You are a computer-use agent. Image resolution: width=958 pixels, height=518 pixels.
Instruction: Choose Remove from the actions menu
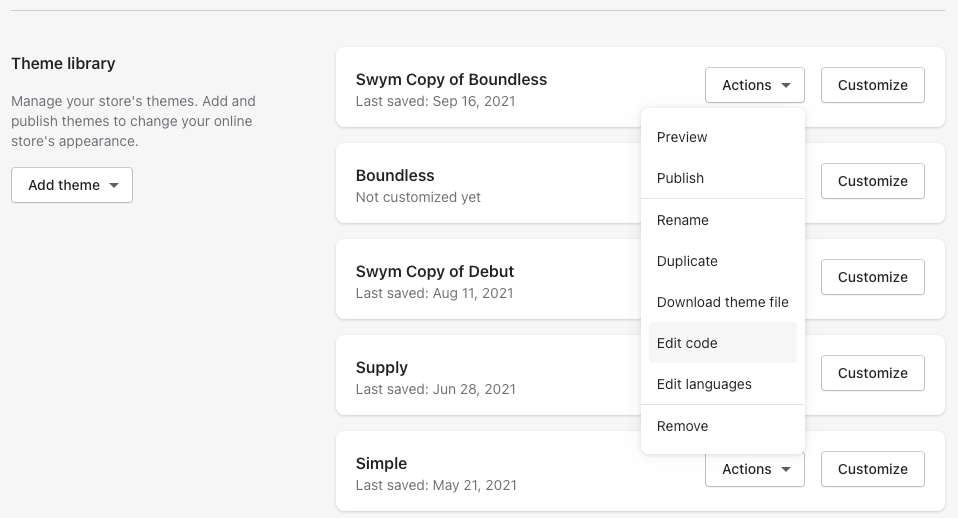coord(682,426)
